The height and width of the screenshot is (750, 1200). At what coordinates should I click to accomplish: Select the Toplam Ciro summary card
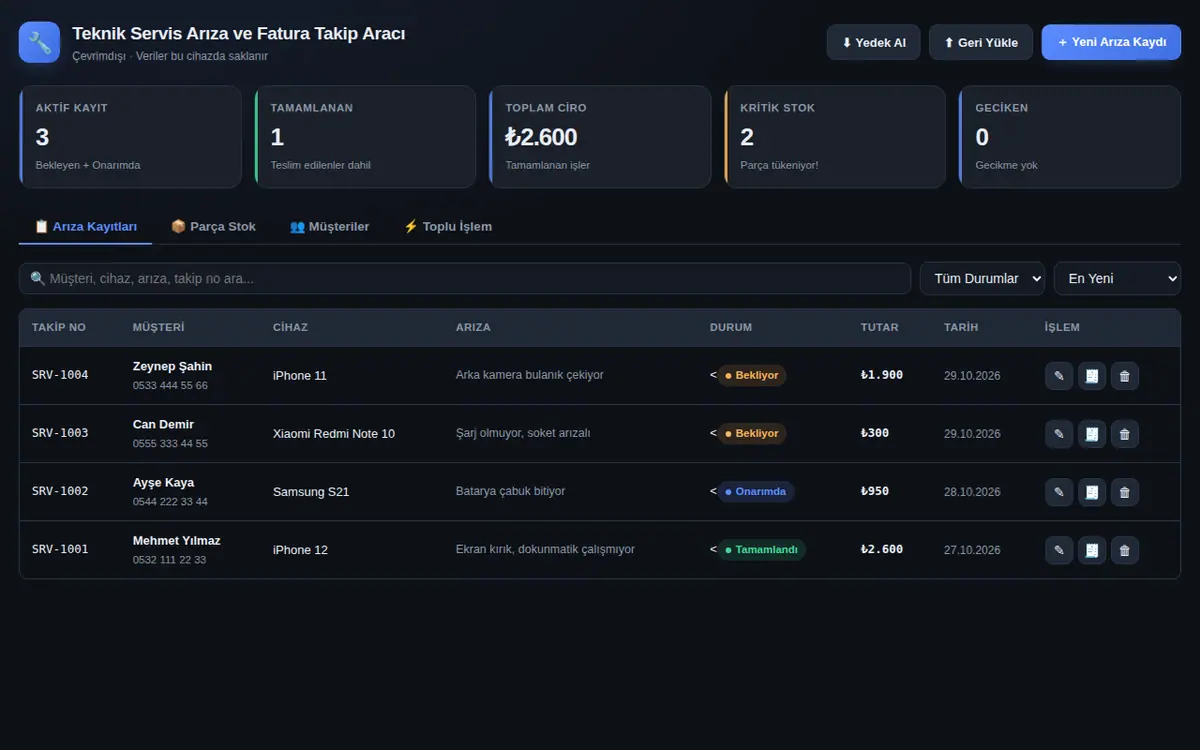point(600,137)
